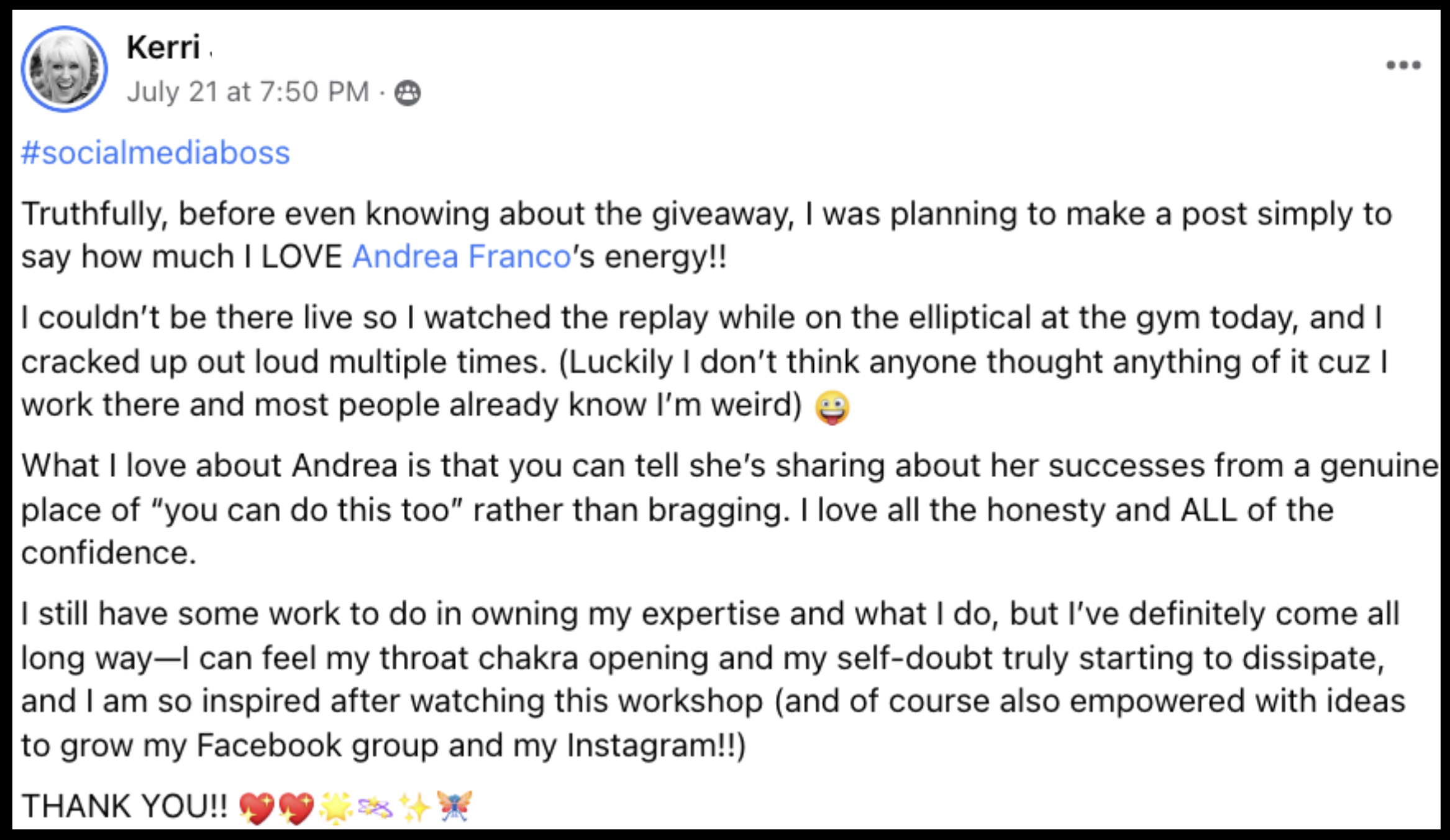Click the second sparkling heart emoji
Screen dimensions: 1450x840
296,808
